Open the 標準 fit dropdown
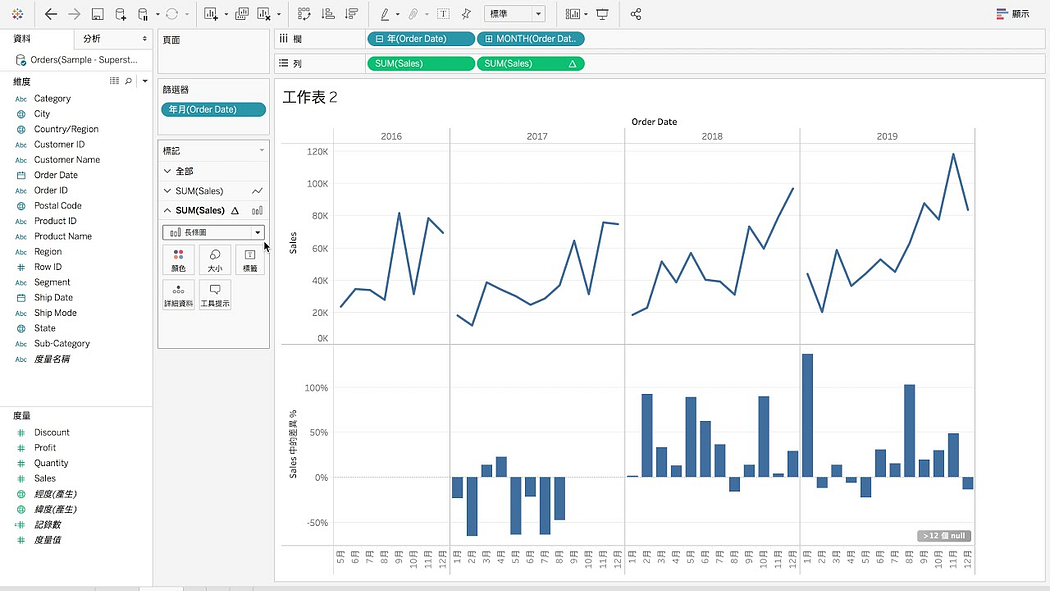 [x=515, y=13]
